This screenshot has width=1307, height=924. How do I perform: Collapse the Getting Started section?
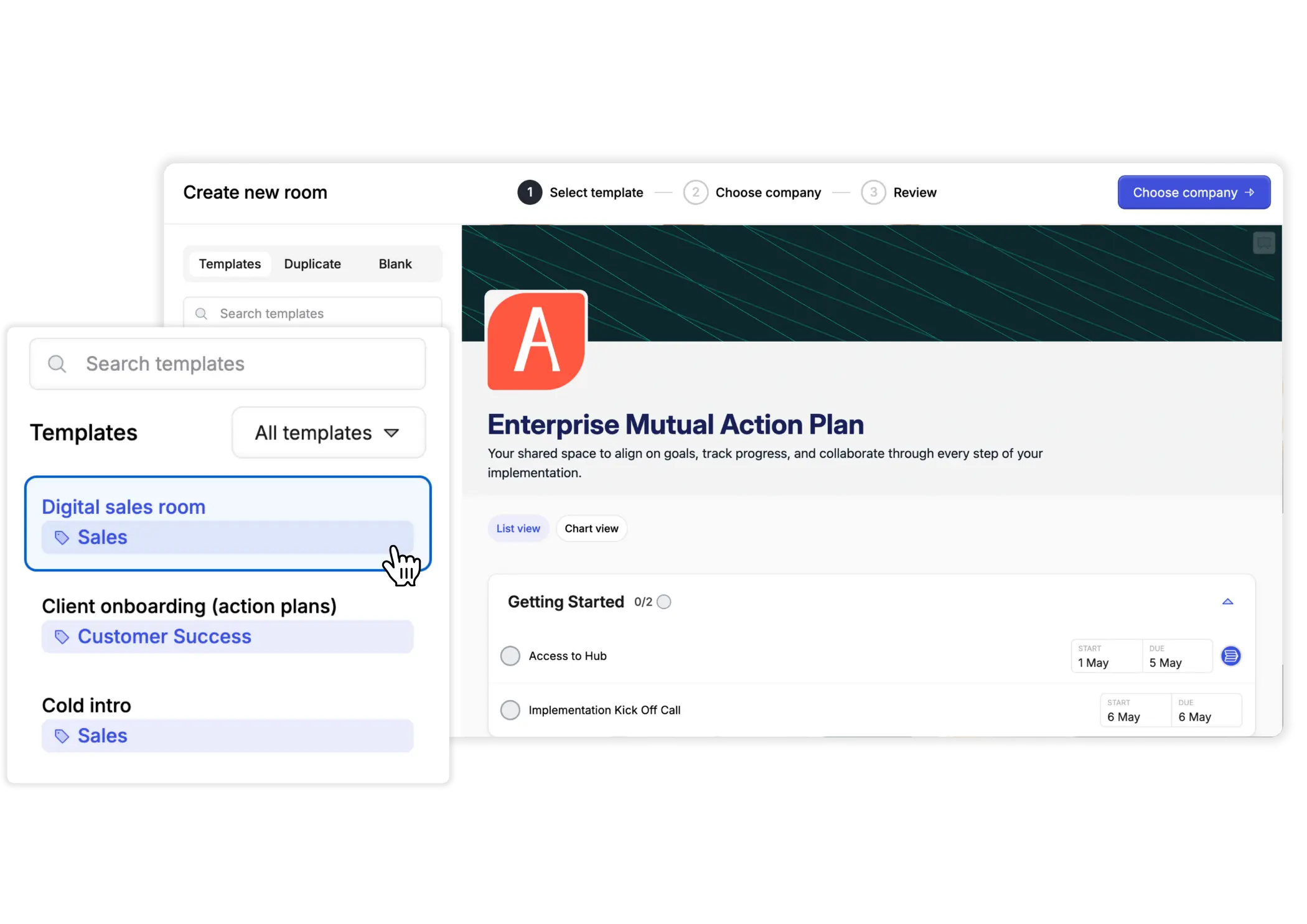tap(1227, 602)
